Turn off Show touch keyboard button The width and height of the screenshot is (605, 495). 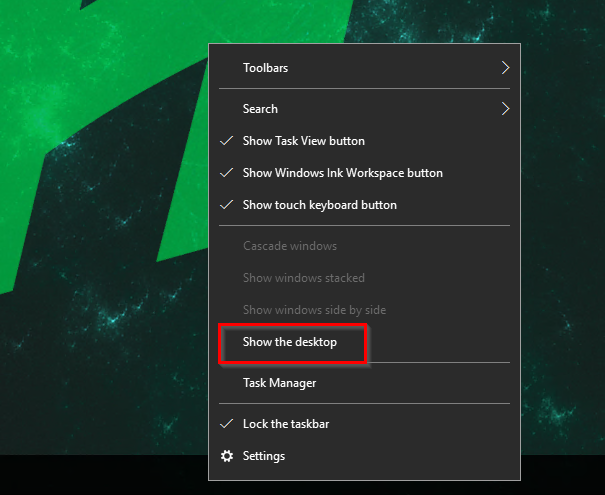coord(319,205)
